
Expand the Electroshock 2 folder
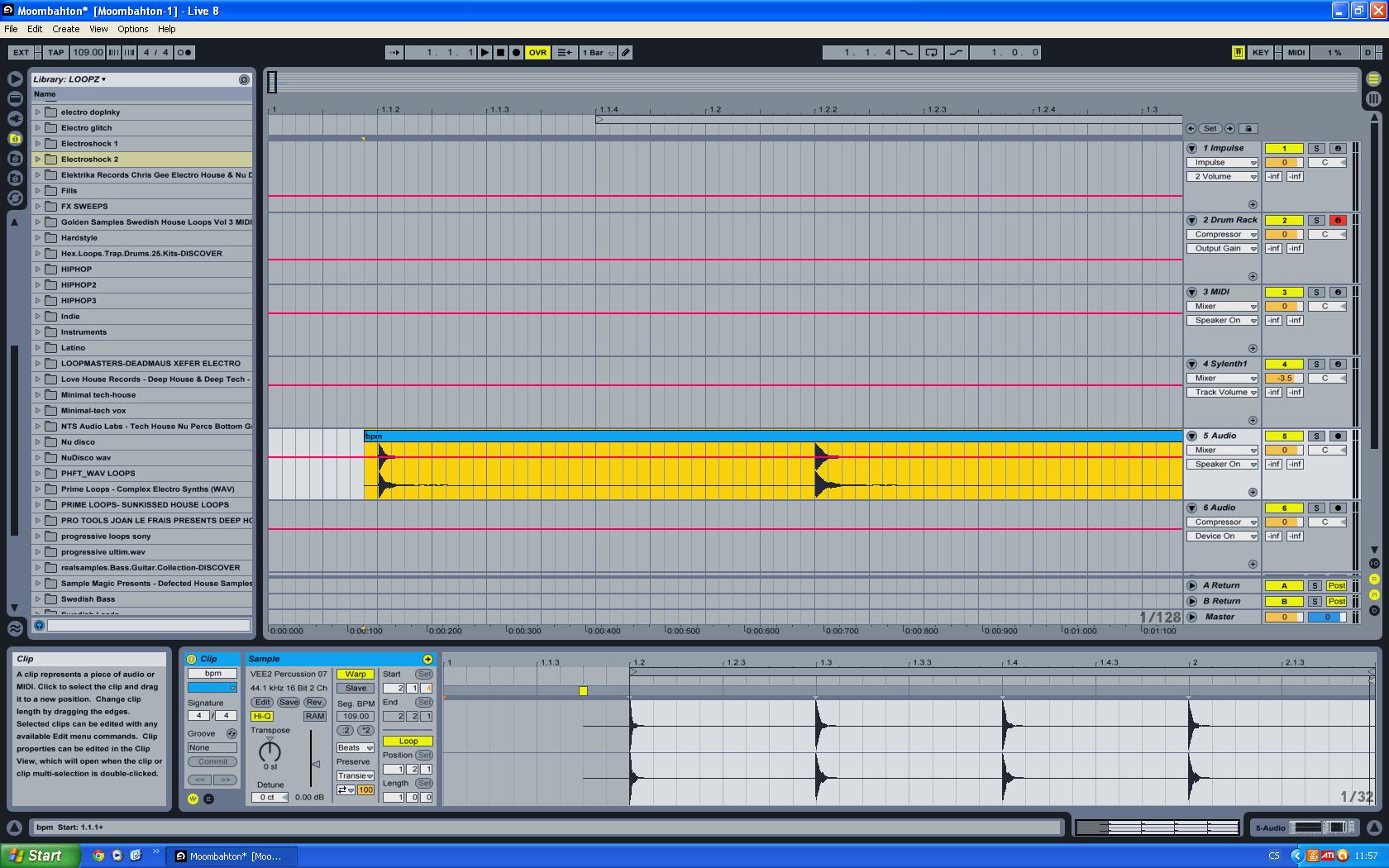coord(38,159)
